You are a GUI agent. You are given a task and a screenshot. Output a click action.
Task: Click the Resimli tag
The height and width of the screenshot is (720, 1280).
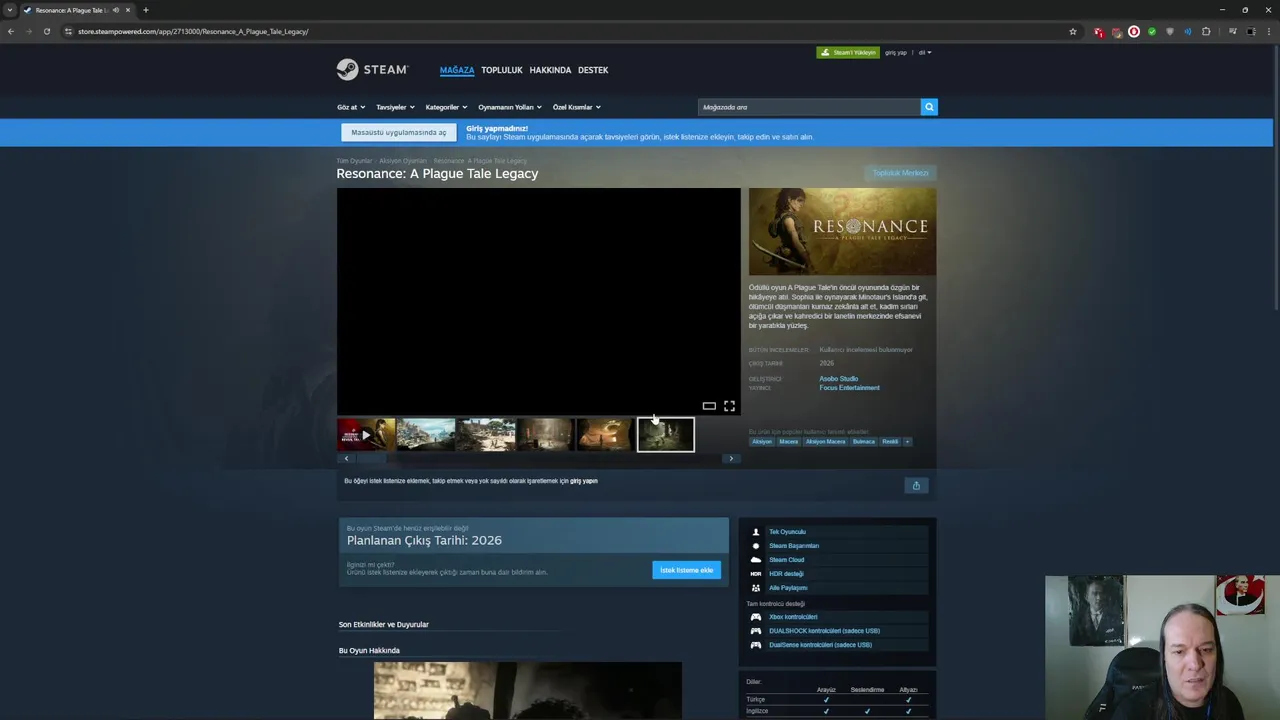890,441
